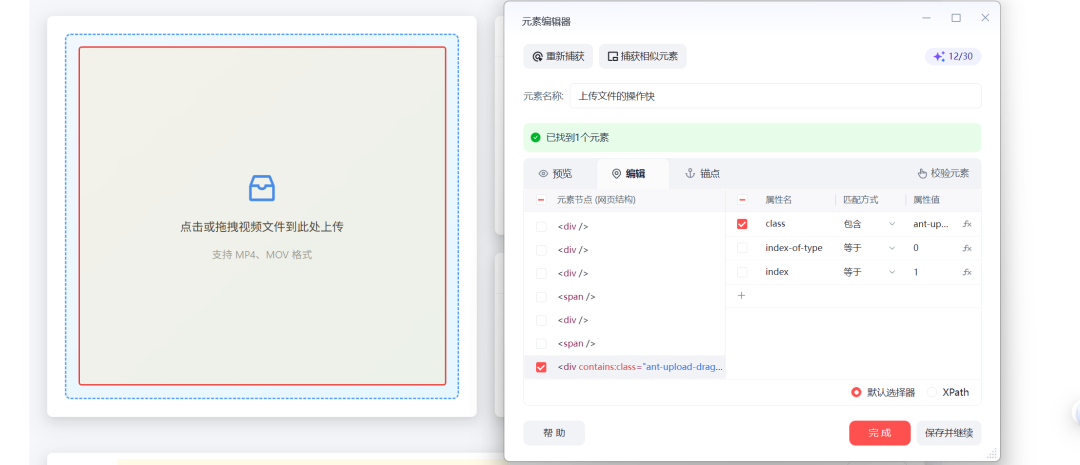1080x465 pixels.
Task: Enable the index-of-type attribute checkbox
Action: (x=742, y=248)
